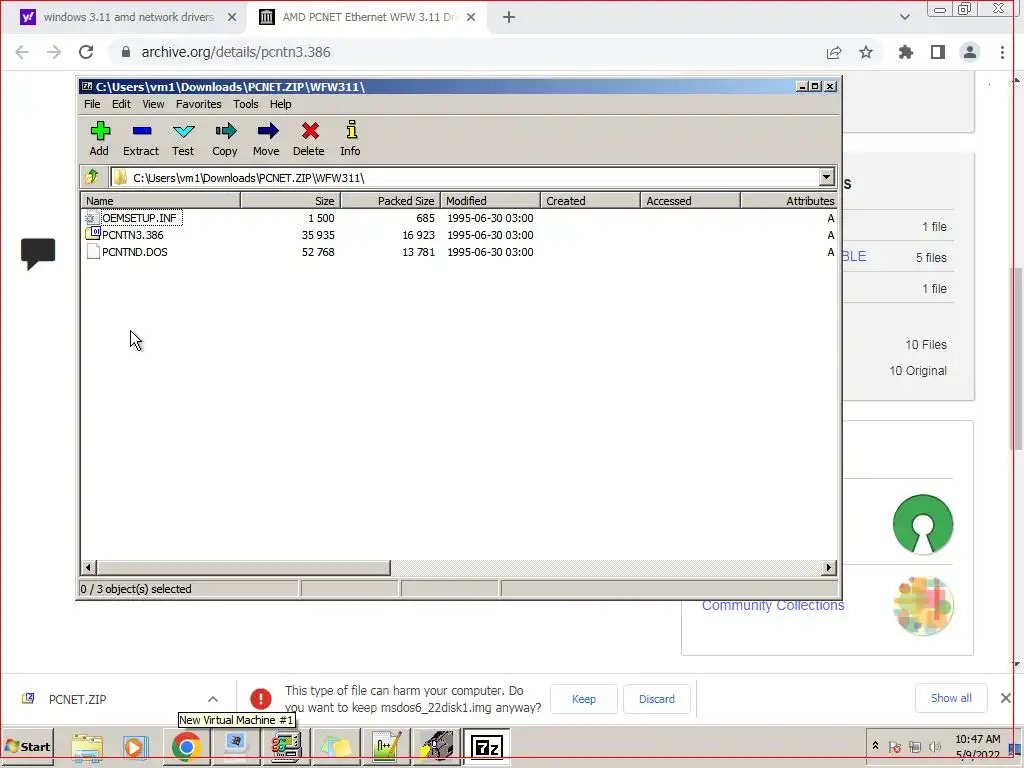Sort by Created column header
1024x768 pixels.
pyautogui.click(x=590, y=200)
